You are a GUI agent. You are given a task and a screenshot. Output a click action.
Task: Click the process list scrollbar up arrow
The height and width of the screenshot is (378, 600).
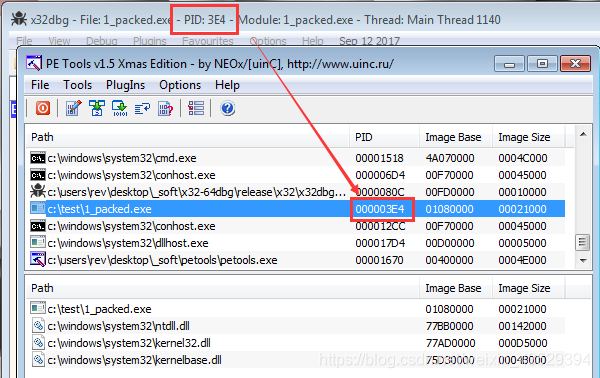(583, 134)
